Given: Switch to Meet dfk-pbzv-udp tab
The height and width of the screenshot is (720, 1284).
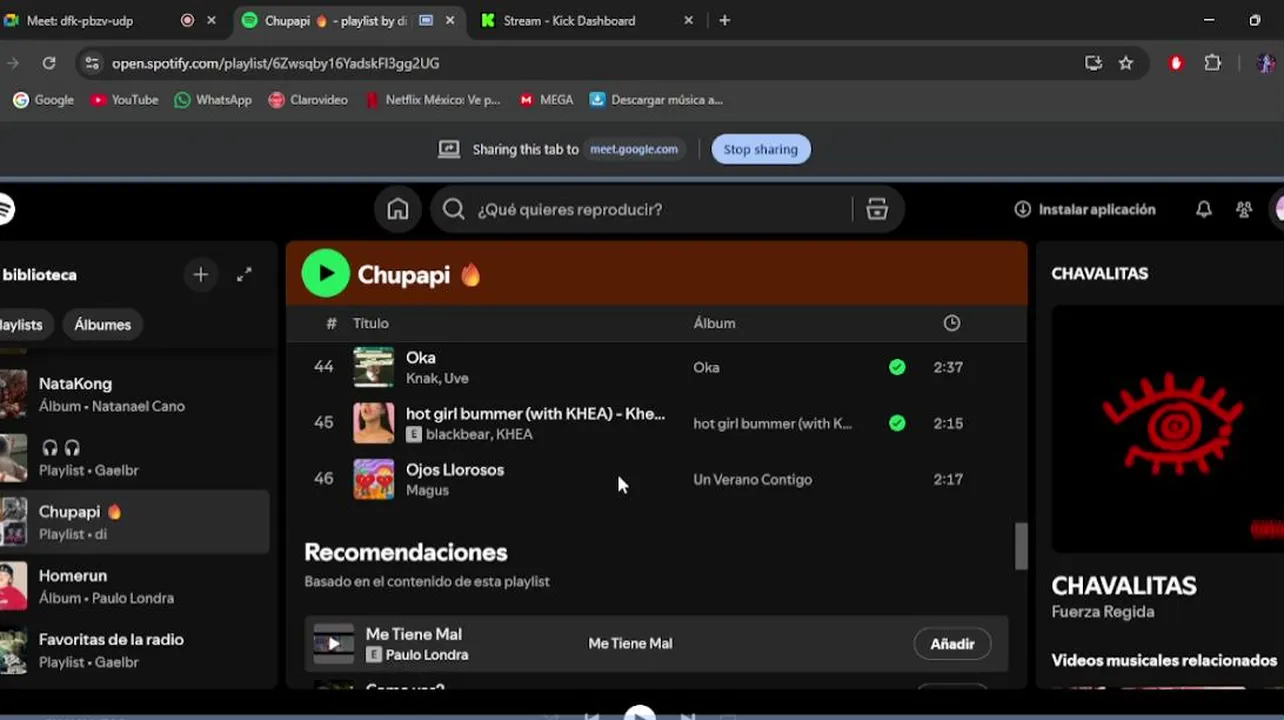Looking at the screenshot, I should click(110, 20).
